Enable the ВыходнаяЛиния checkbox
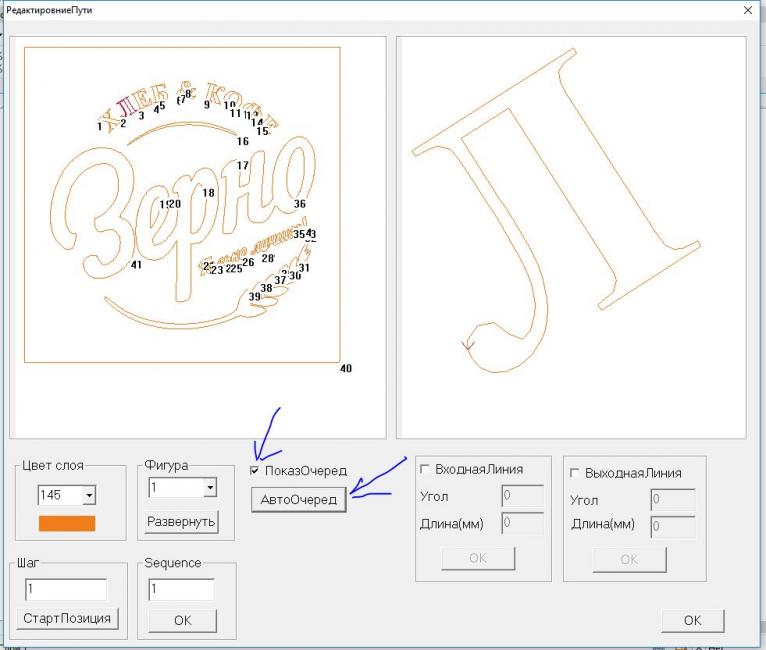 coord(575,473)
